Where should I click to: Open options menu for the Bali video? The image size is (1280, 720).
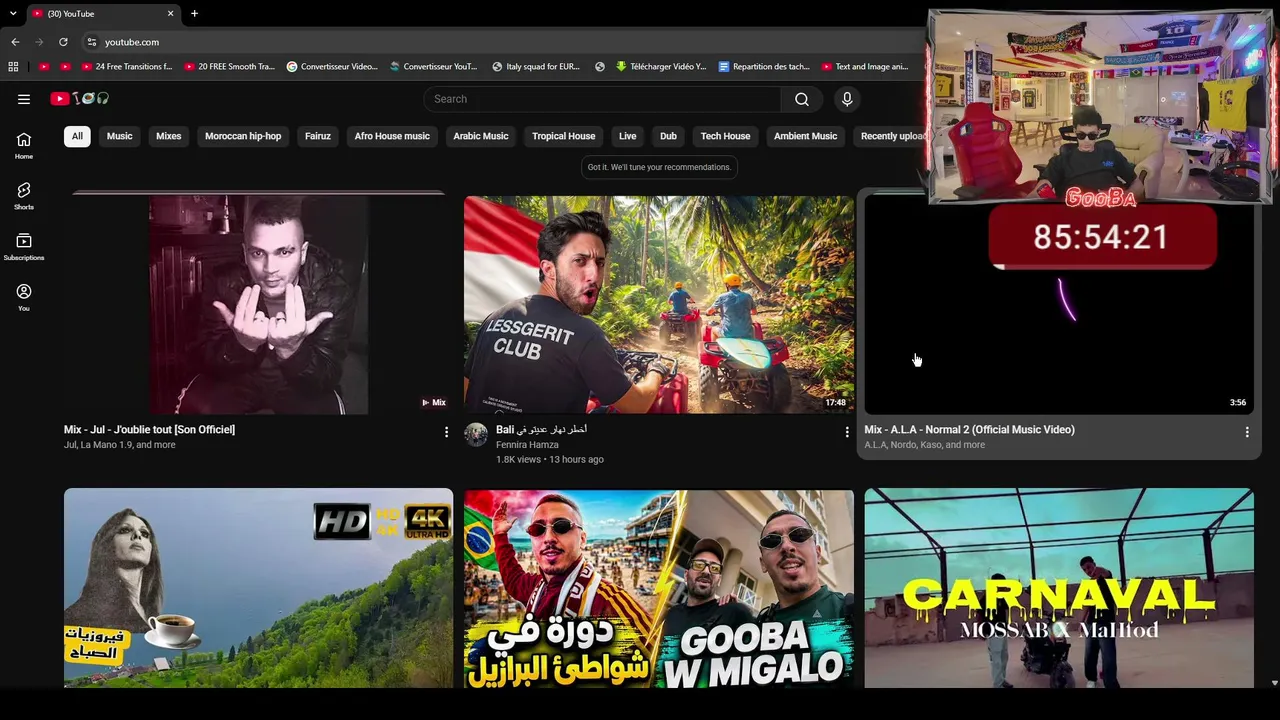point(847,432)
